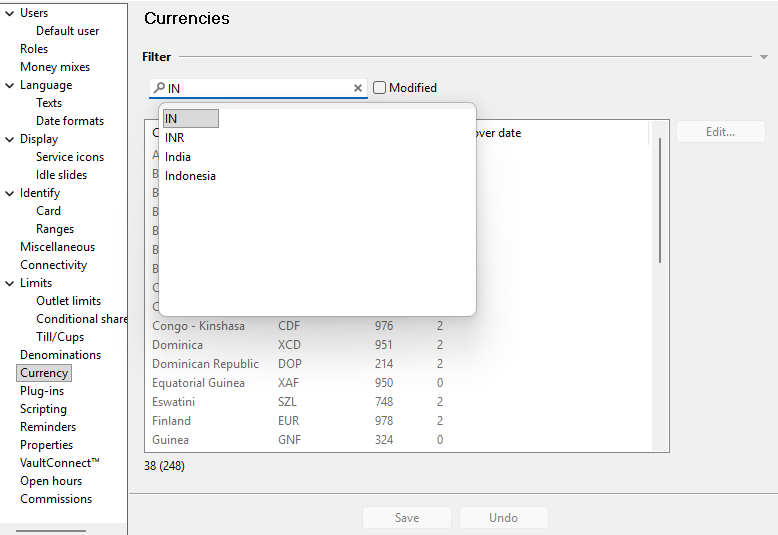Click the currency list vertical scrollbar
Image resolution: width=778 pixels, height=535 pixels.
click(660, 201)
